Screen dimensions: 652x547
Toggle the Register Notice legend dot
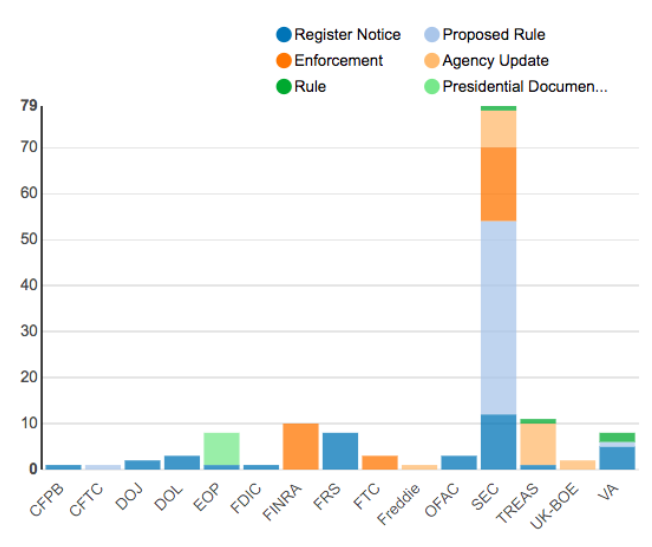coord(284,35)
